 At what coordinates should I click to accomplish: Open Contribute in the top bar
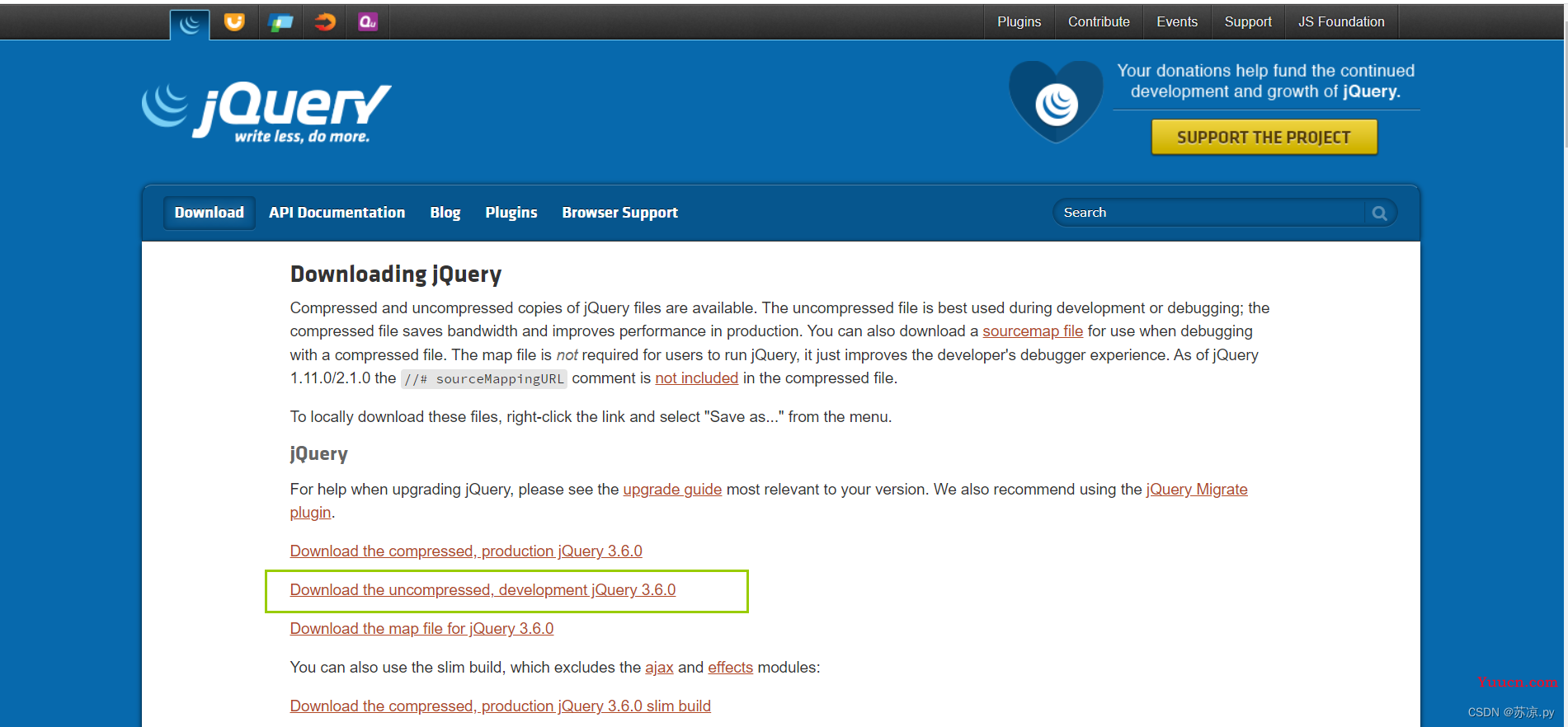(x=1099, y=22)
